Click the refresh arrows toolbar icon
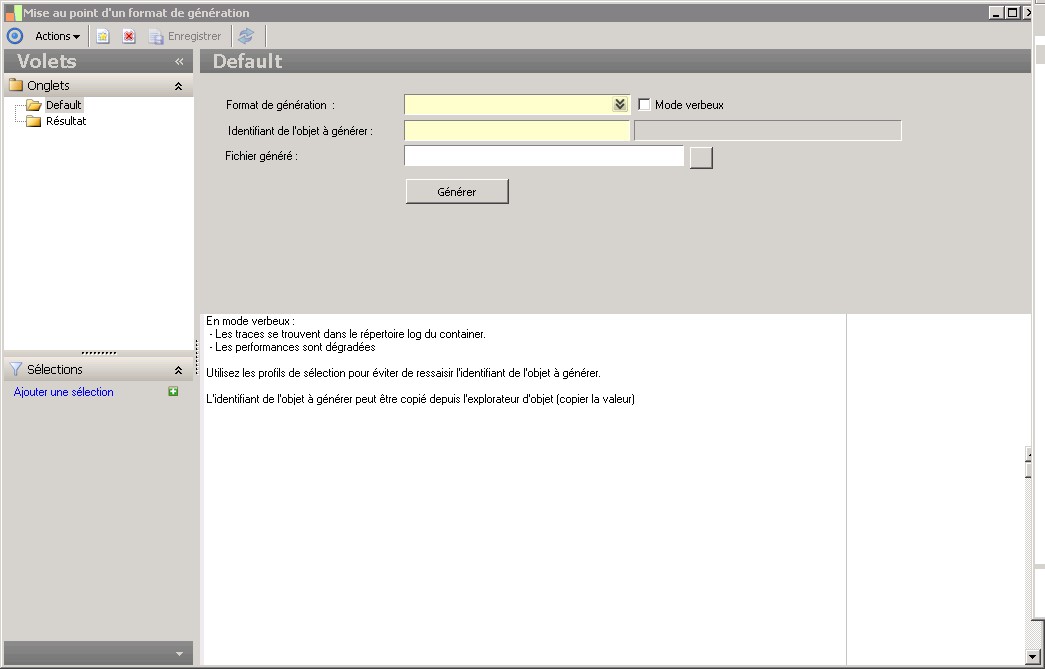 pyautogui.click(x=246, y=36)
